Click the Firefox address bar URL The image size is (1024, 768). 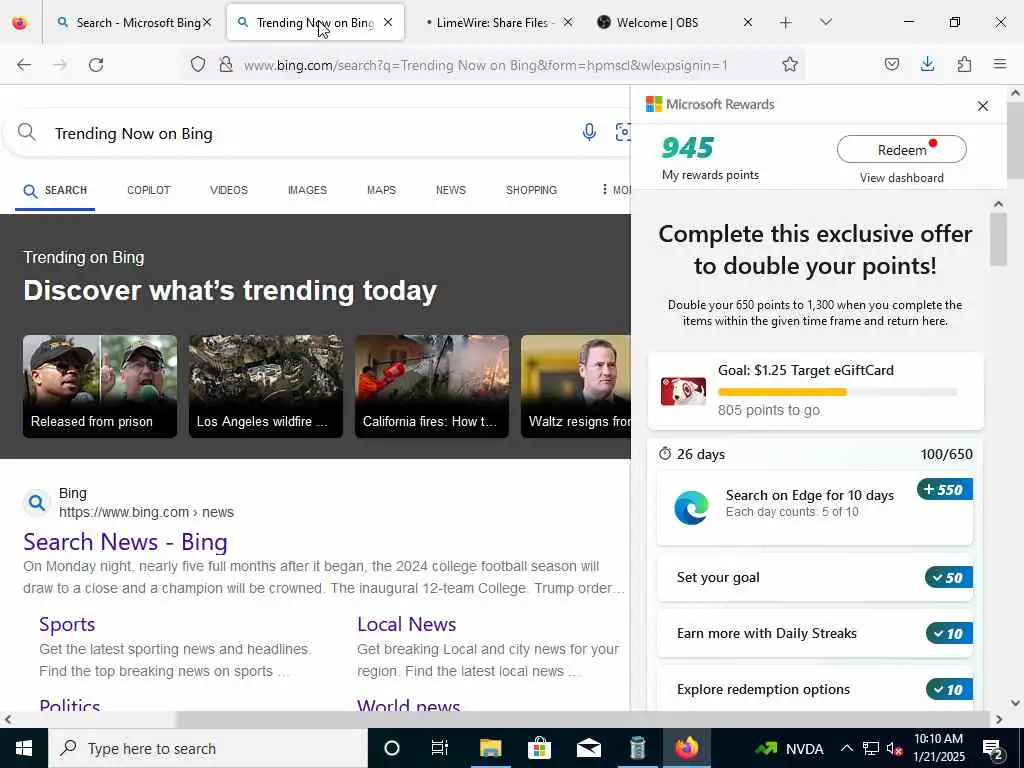coord(485,65)
